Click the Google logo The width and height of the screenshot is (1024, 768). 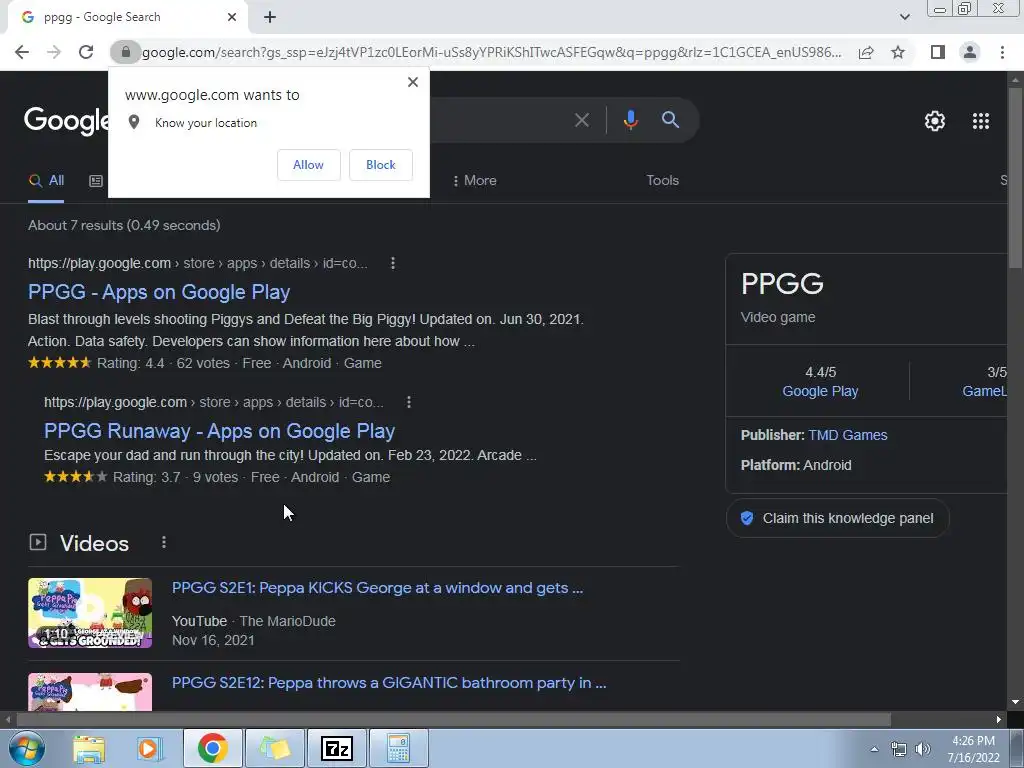[66, 121]
